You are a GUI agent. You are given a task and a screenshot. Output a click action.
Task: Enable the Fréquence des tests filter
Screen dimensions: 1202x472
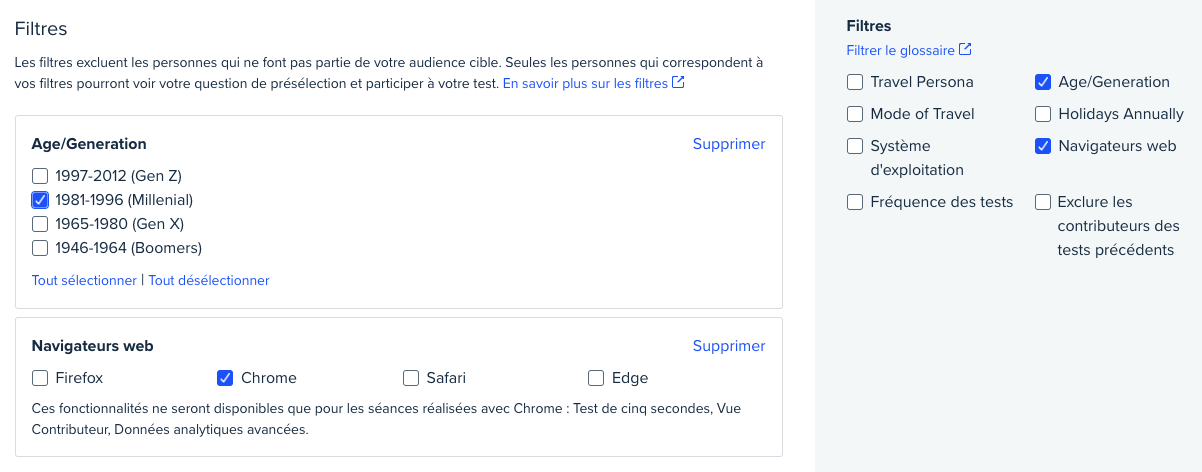pyautogui.click(x=855, y=202)
